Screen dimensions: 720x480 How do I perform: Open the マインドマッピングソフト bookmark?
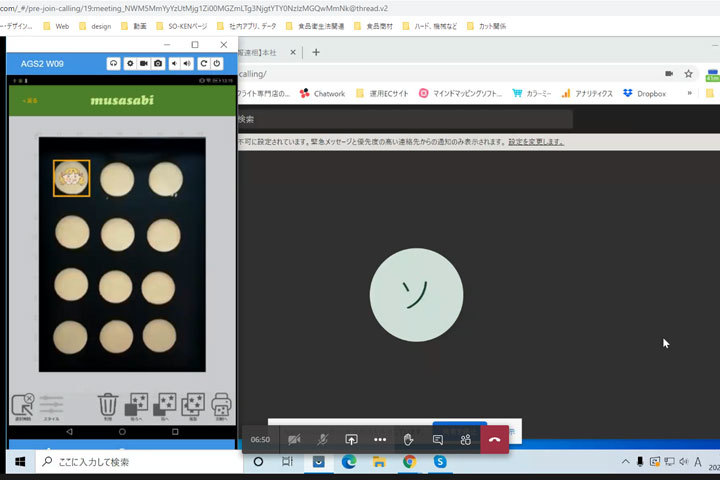(x=461, y=94)
